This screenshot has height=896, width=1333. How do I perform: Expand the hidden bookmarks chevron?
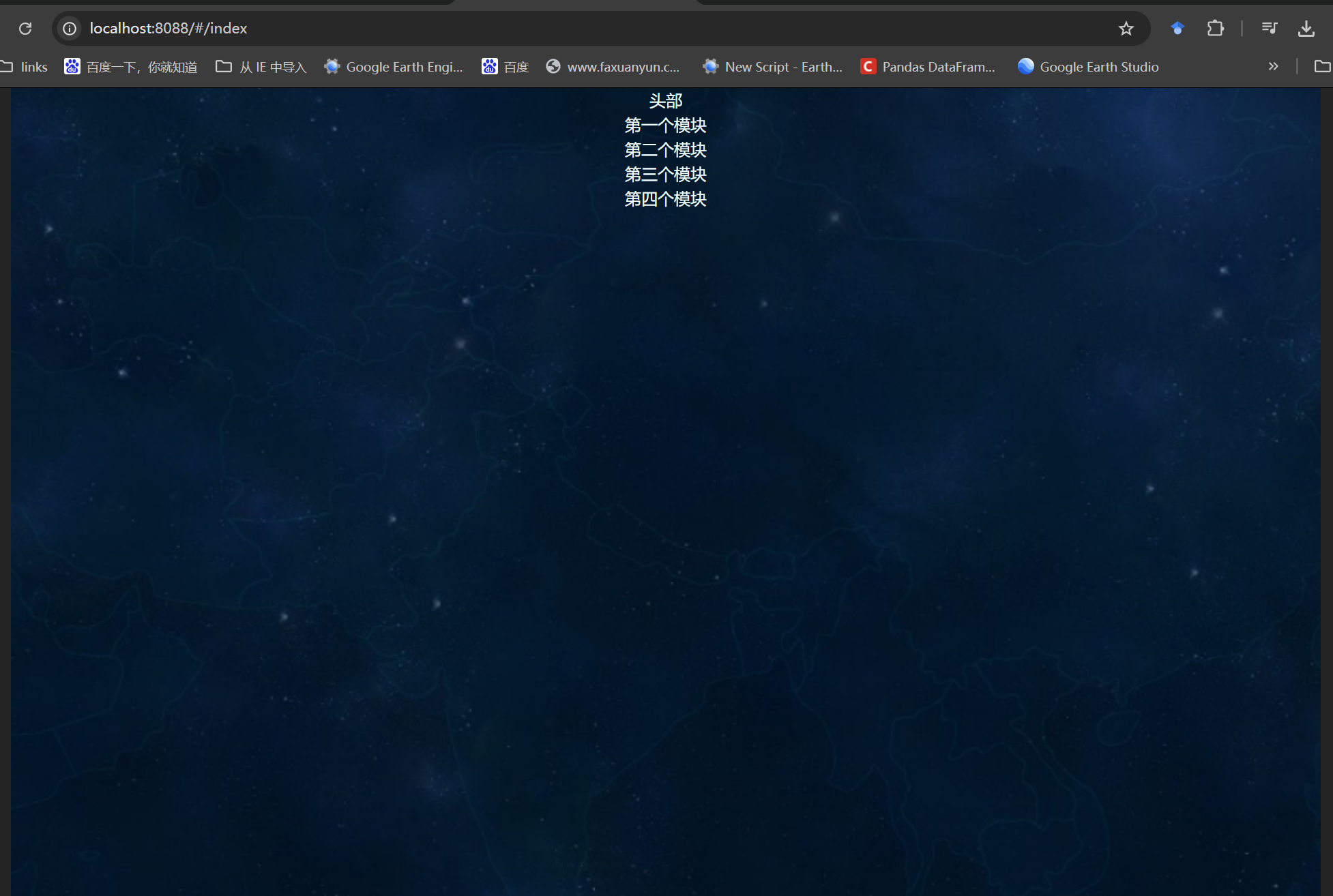(1273, 67)
